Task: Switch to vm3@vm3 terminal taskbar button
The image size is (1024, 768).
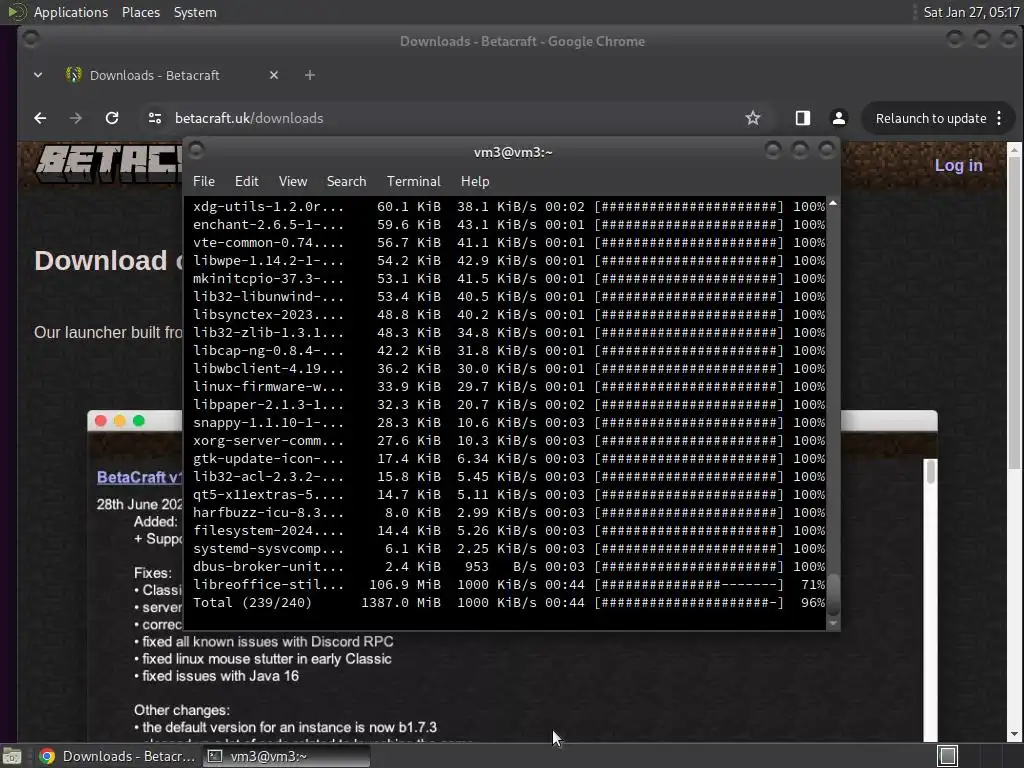Action: 286,756
